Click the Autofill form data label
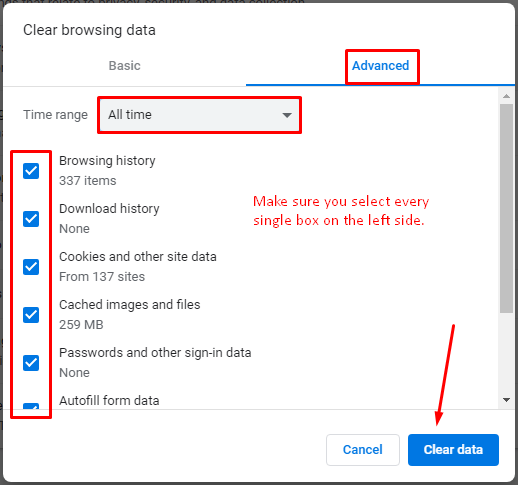Image resolution: width=518 pixels, height=485 pixels. pyautogui.click(x=109, y=401)
